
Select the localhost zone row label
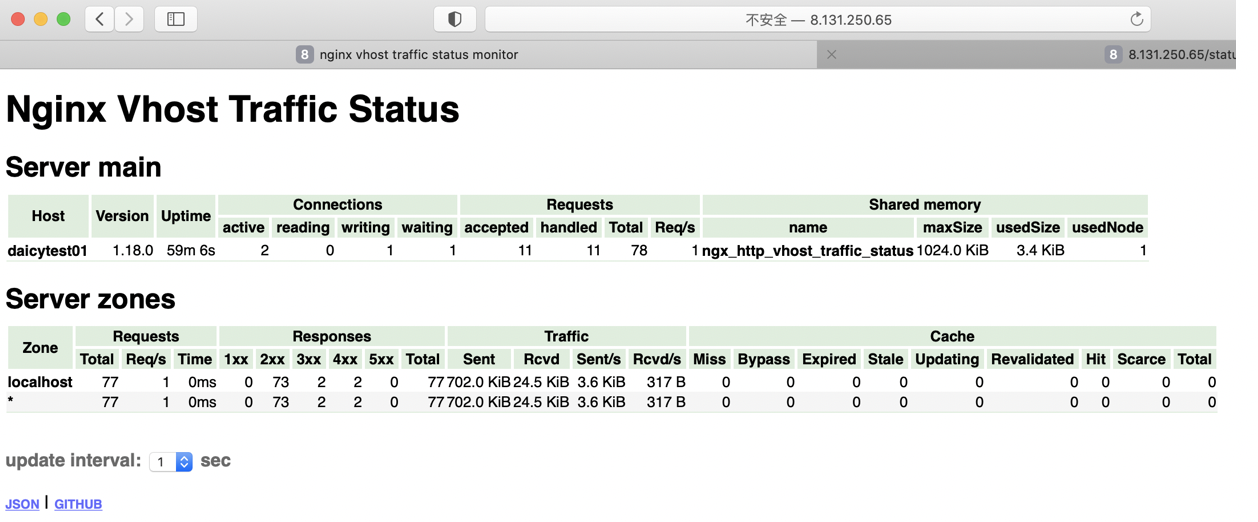40,382
